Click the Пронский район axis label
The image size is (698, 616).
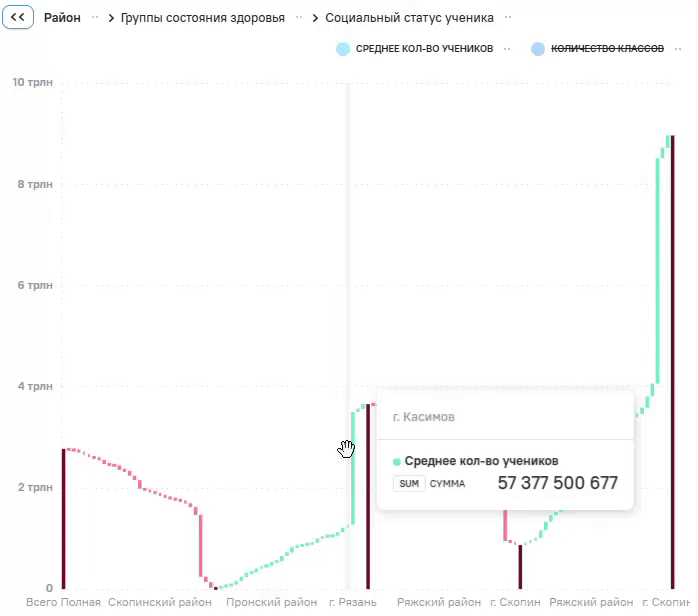pos(272,602)
